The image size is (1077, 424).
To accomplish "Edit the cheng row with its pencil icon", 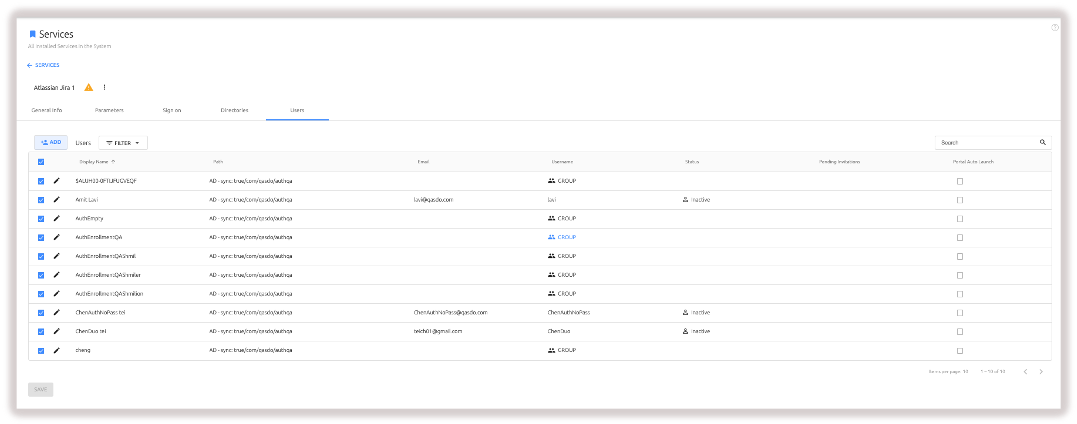I will coord(57,350).
